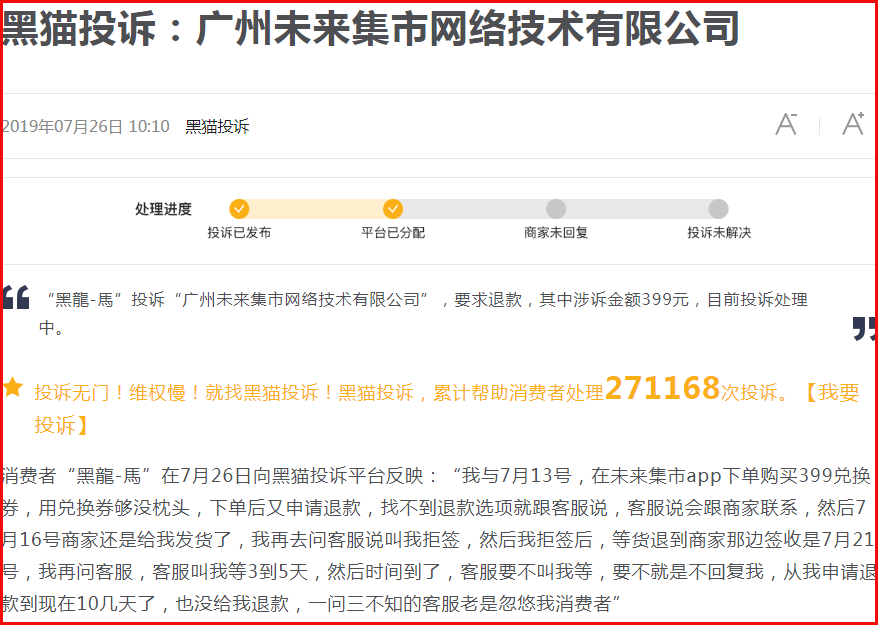Image resolution: width=878 pixels, height=625 pixels.
Task: Click the opening quotation mark icon
Action: (x=16, y=297)
